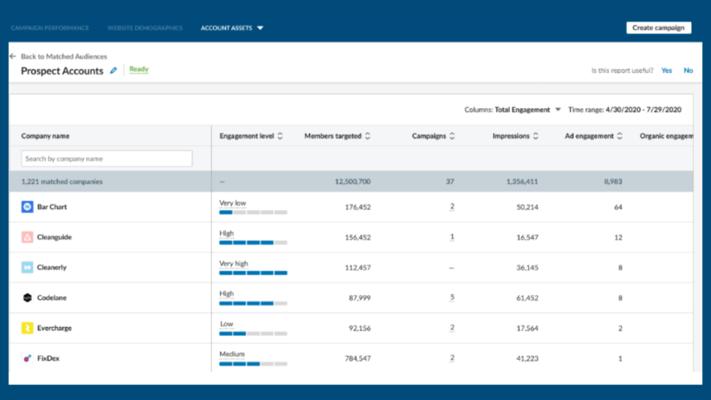Click the Codelane company logo
The width and height of the screenshot is (711, 400).
pos(27,298)
